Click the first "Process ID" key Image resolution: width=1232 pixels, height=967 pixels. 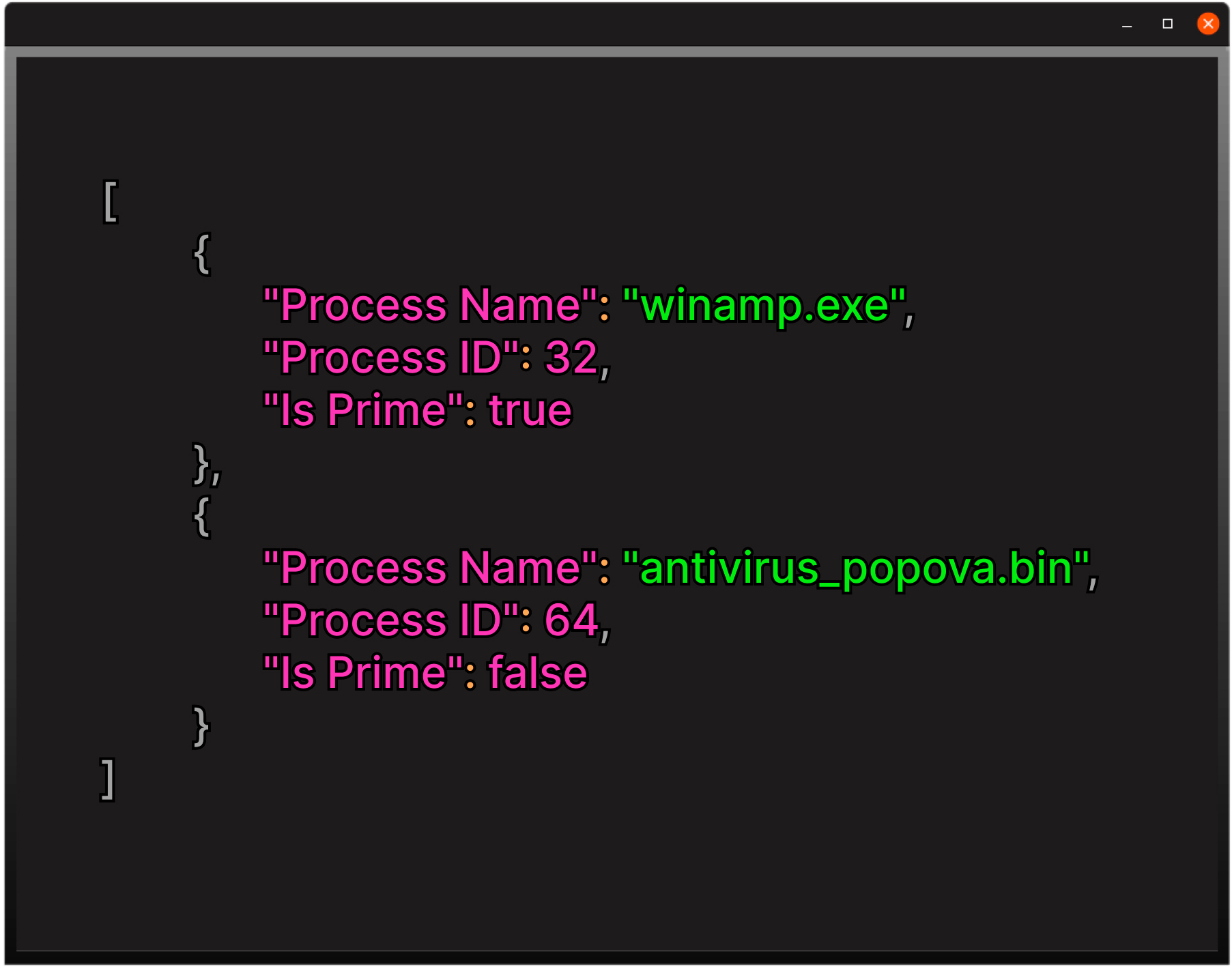click(391, 358)
